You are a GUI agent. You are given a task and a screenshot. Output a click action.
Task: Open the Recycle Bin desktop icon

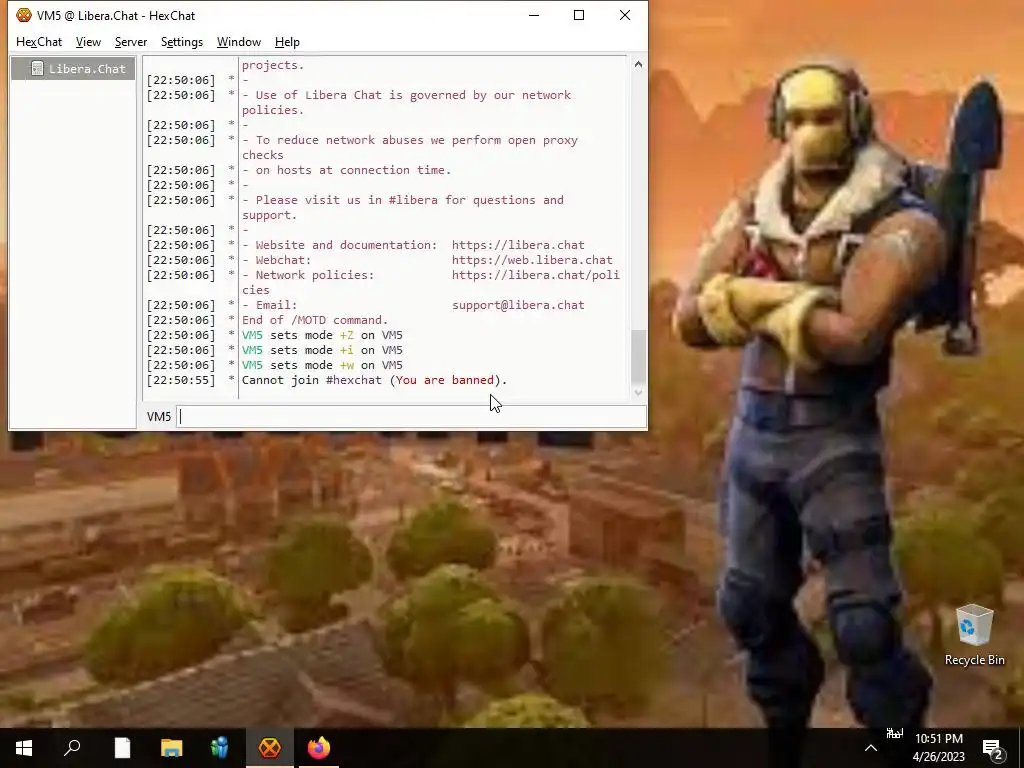974,635
